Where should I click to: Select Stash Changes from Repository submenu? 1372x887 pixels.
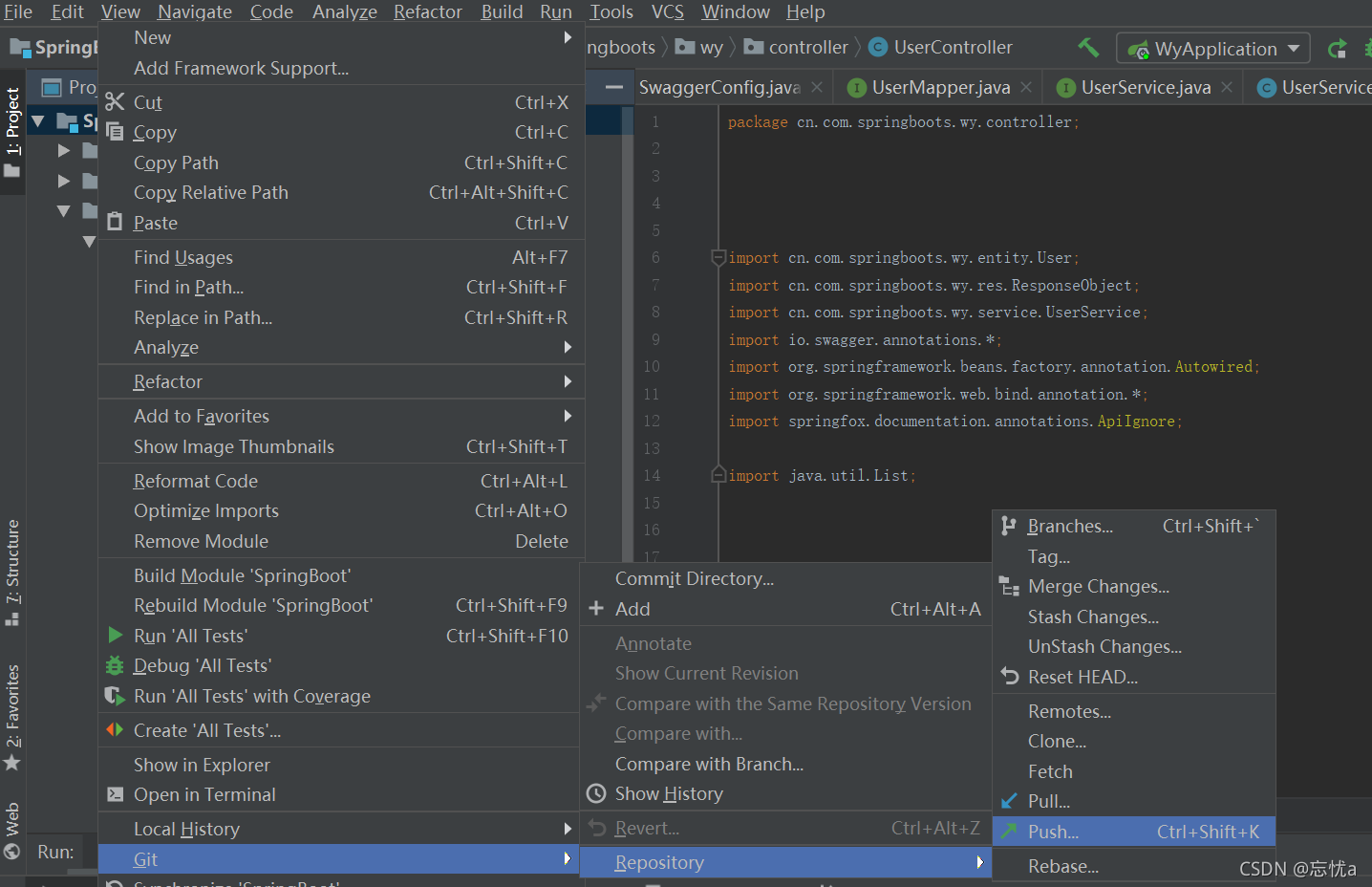1134,617
